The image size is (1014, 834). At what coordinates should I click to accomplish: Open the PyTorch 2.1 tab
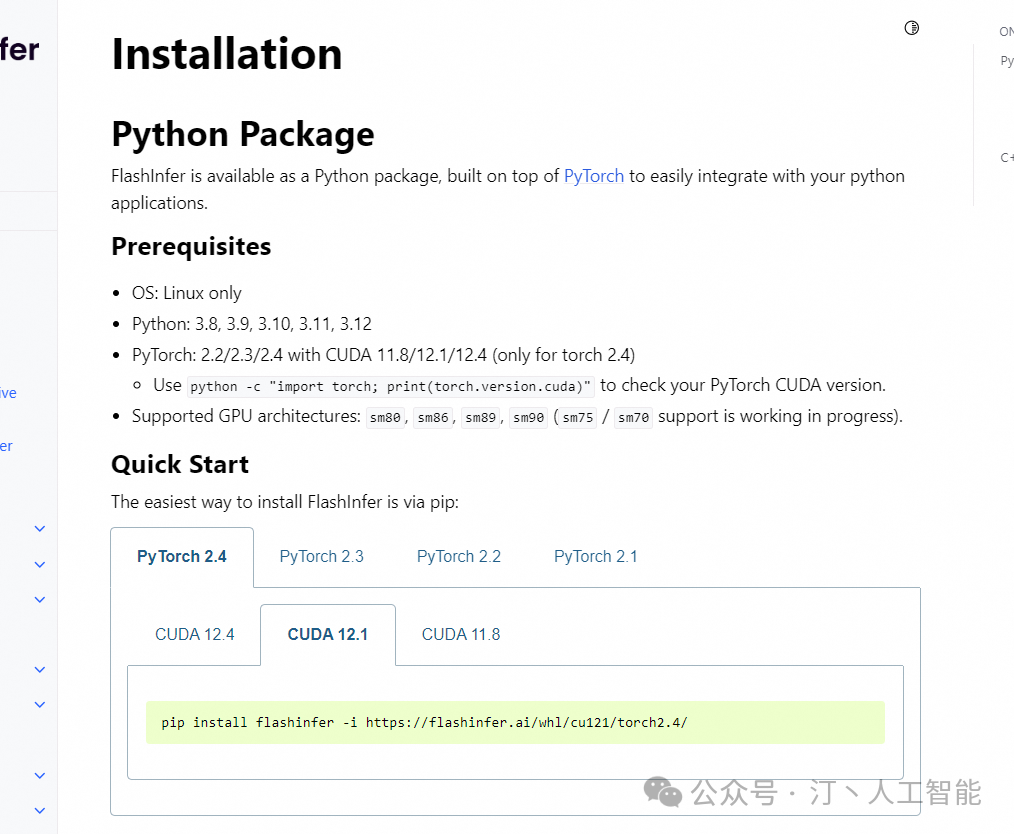(x=595, y=557)
